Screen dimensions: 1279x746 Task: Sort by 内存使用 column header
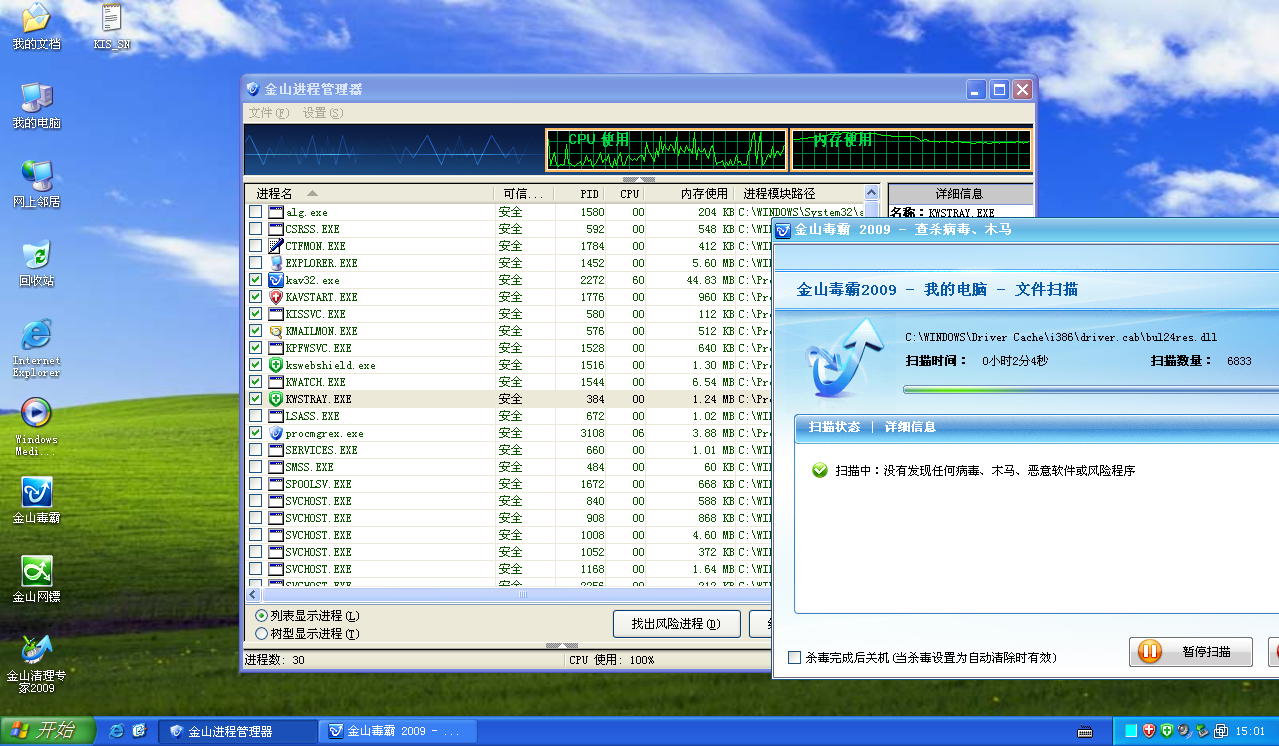[690, 194]
